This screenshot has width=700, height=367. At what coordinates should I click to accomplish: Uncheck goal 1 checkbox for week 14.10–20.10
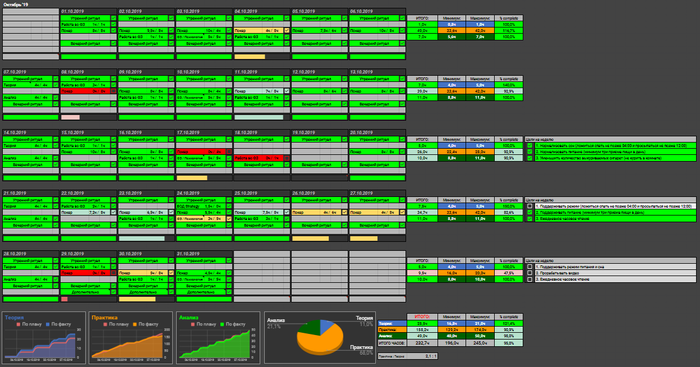(x=529, y=146)
